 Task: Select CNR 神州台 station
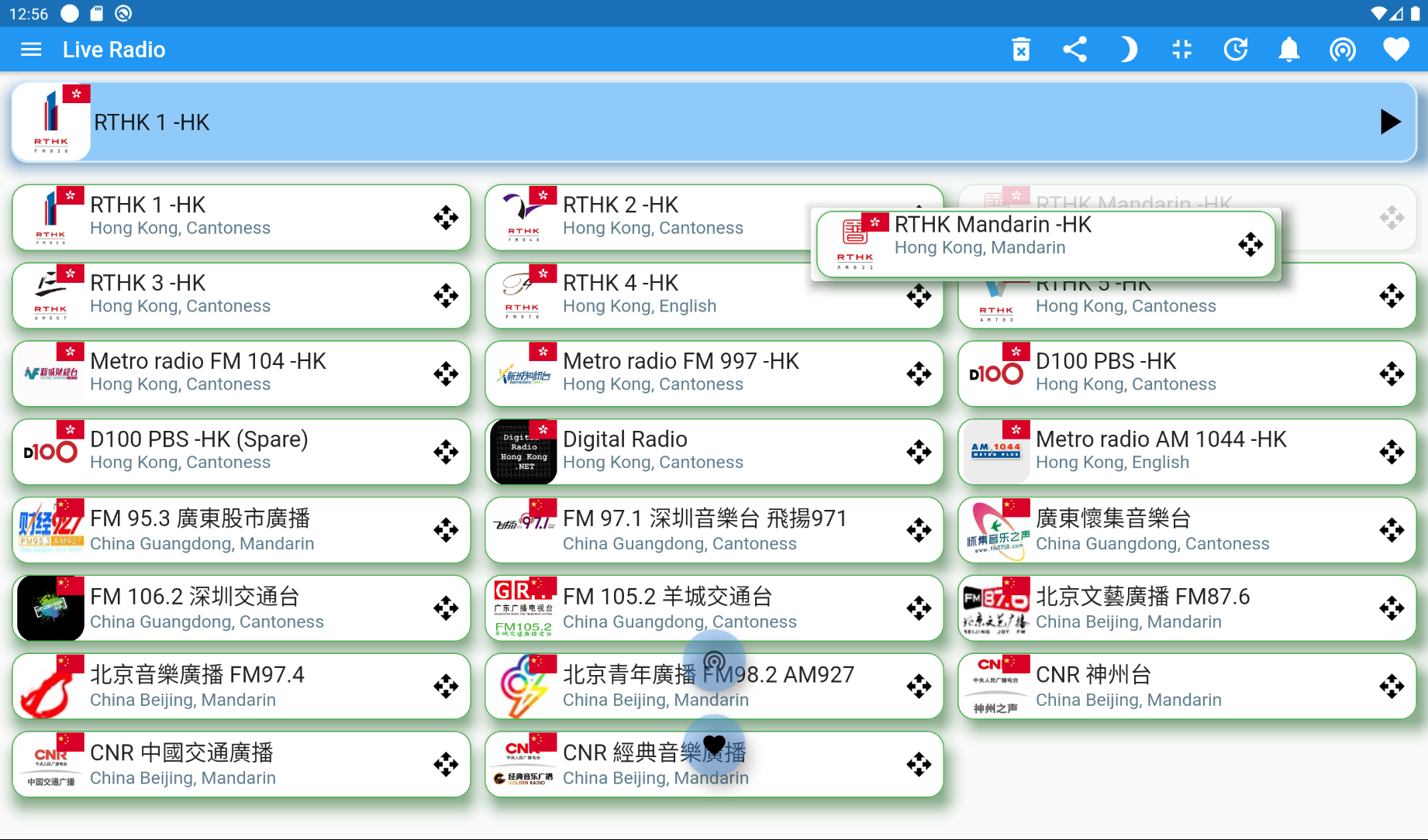(1187, 687)
